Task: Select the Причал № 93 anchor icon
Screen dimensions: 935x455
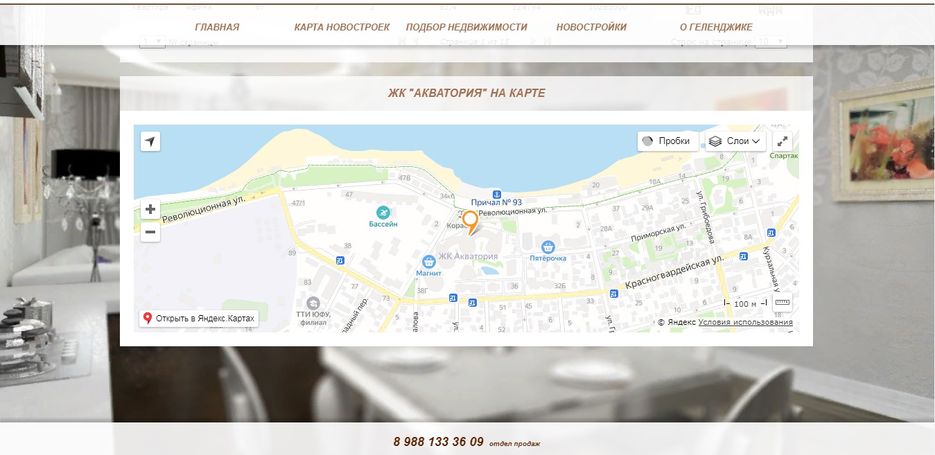Action: pyautogui.click(x=496, y=194)
